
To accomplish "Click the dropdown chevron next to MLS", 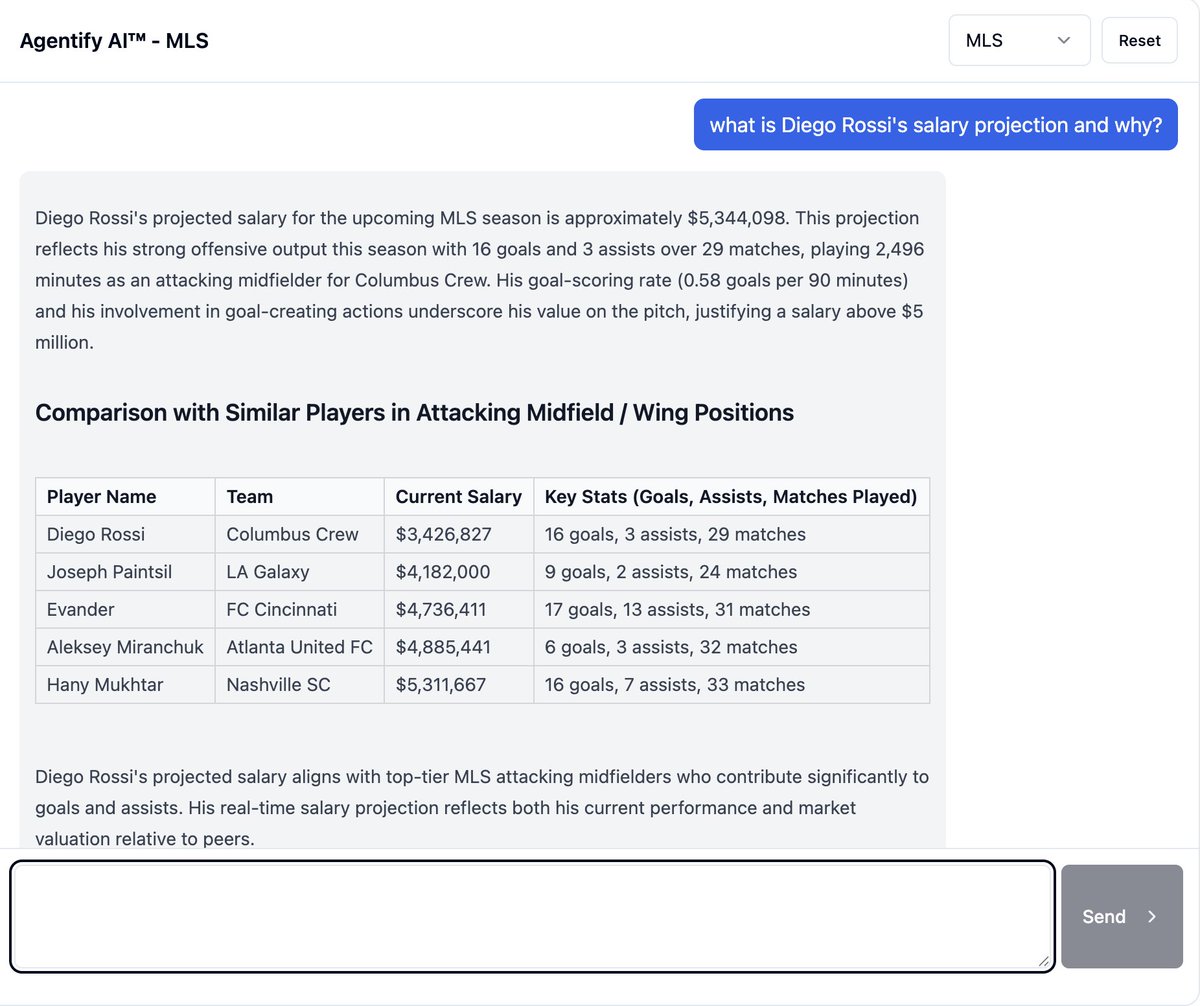I will [1063, 40].
